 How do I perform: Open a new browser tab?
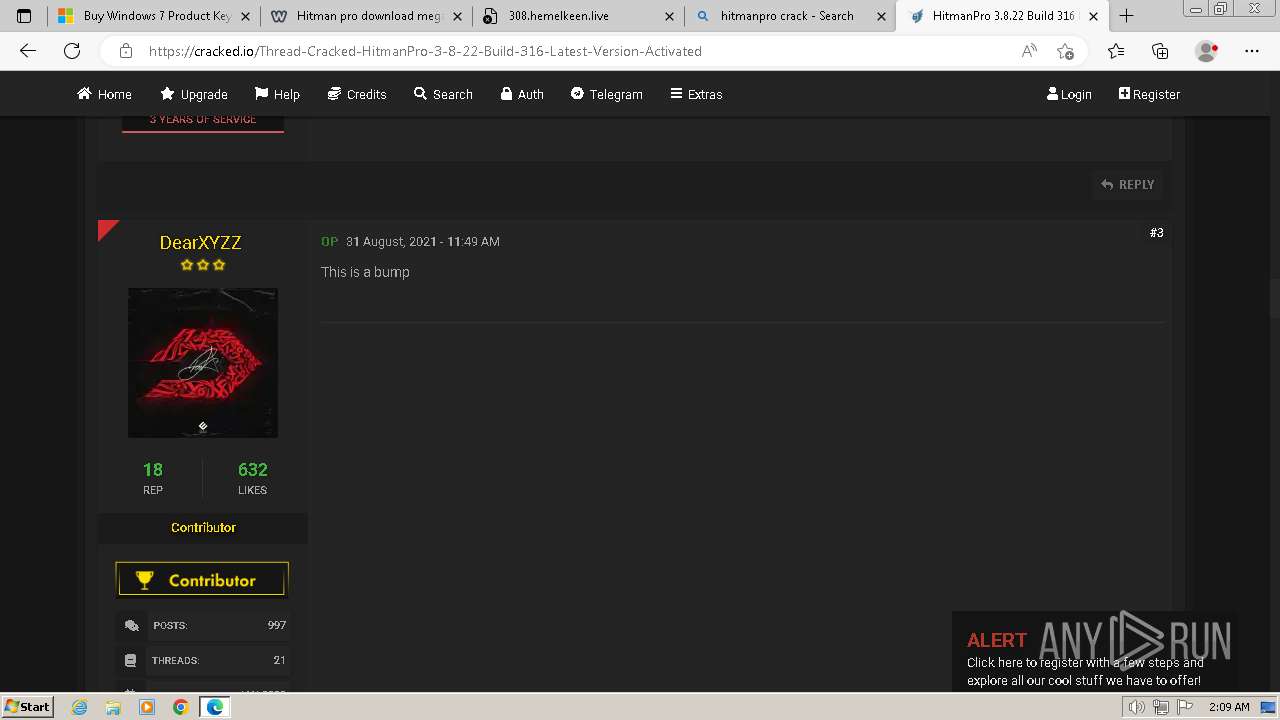point(1126,16)
